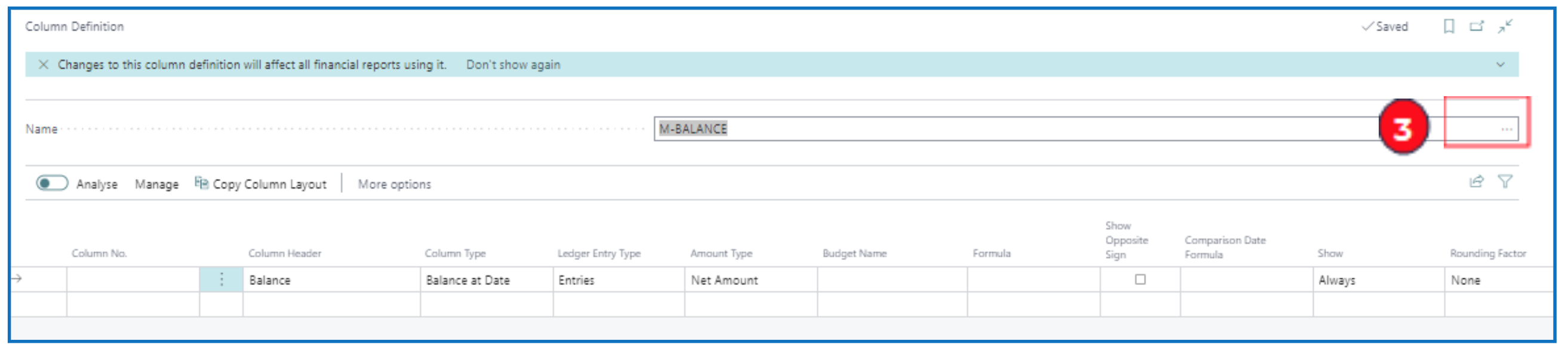
Task: Collapse the page with the arrows icon
Action: [x=1505, y=26]
